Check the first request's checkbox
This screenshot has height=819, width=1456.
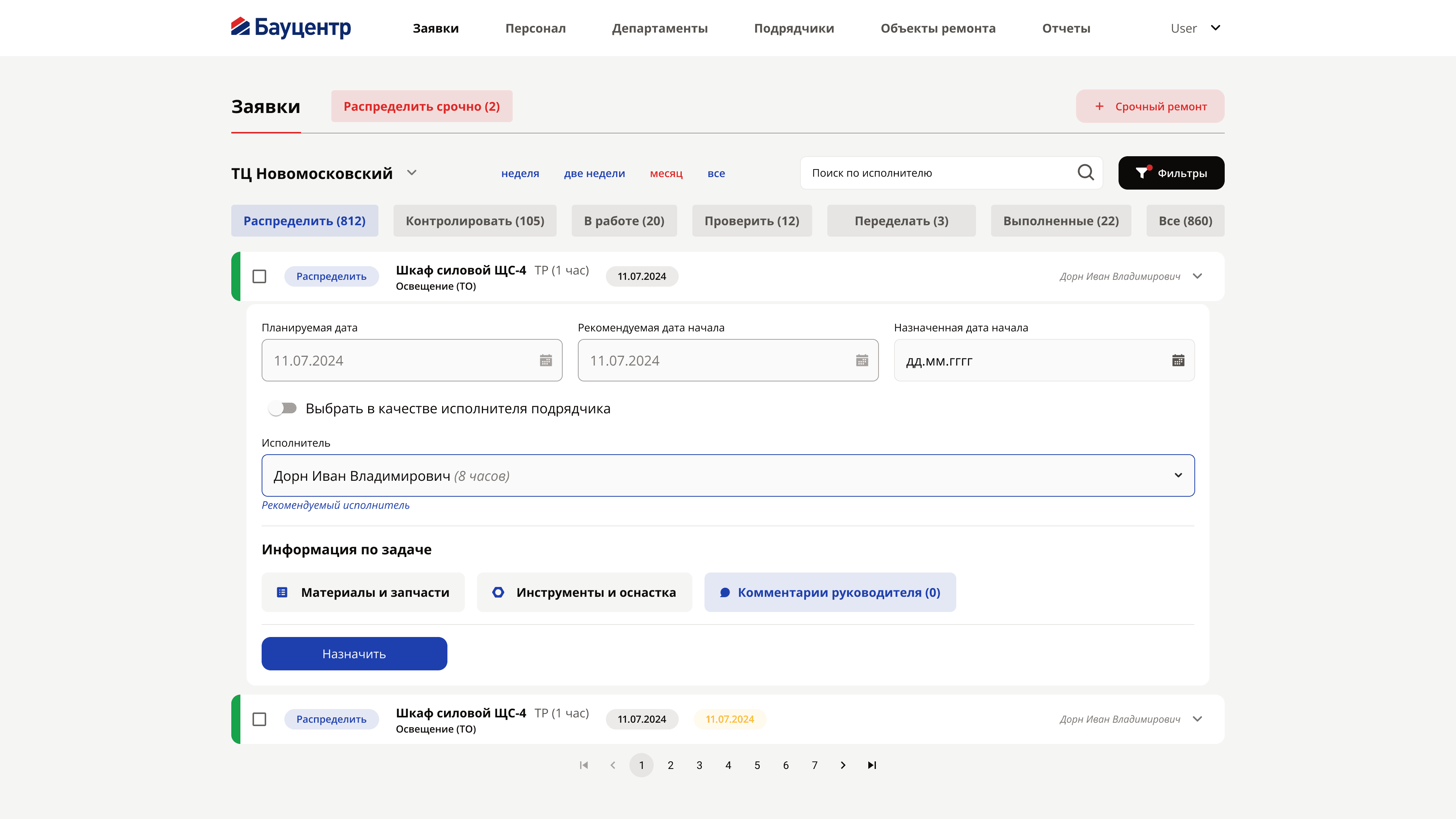pos(259,276)
